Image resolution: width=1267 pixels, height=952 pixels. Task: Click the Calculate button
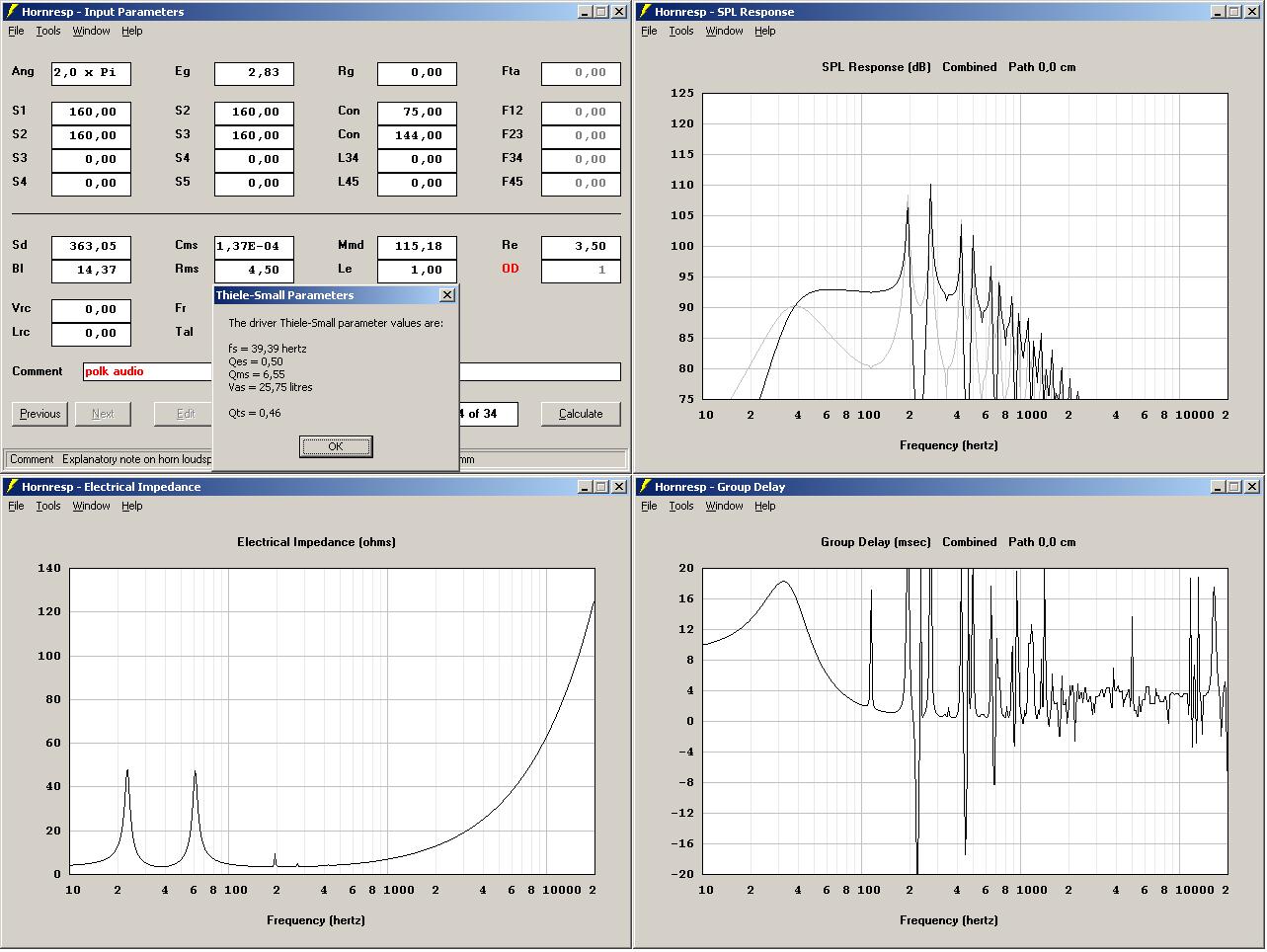(581, 414)
